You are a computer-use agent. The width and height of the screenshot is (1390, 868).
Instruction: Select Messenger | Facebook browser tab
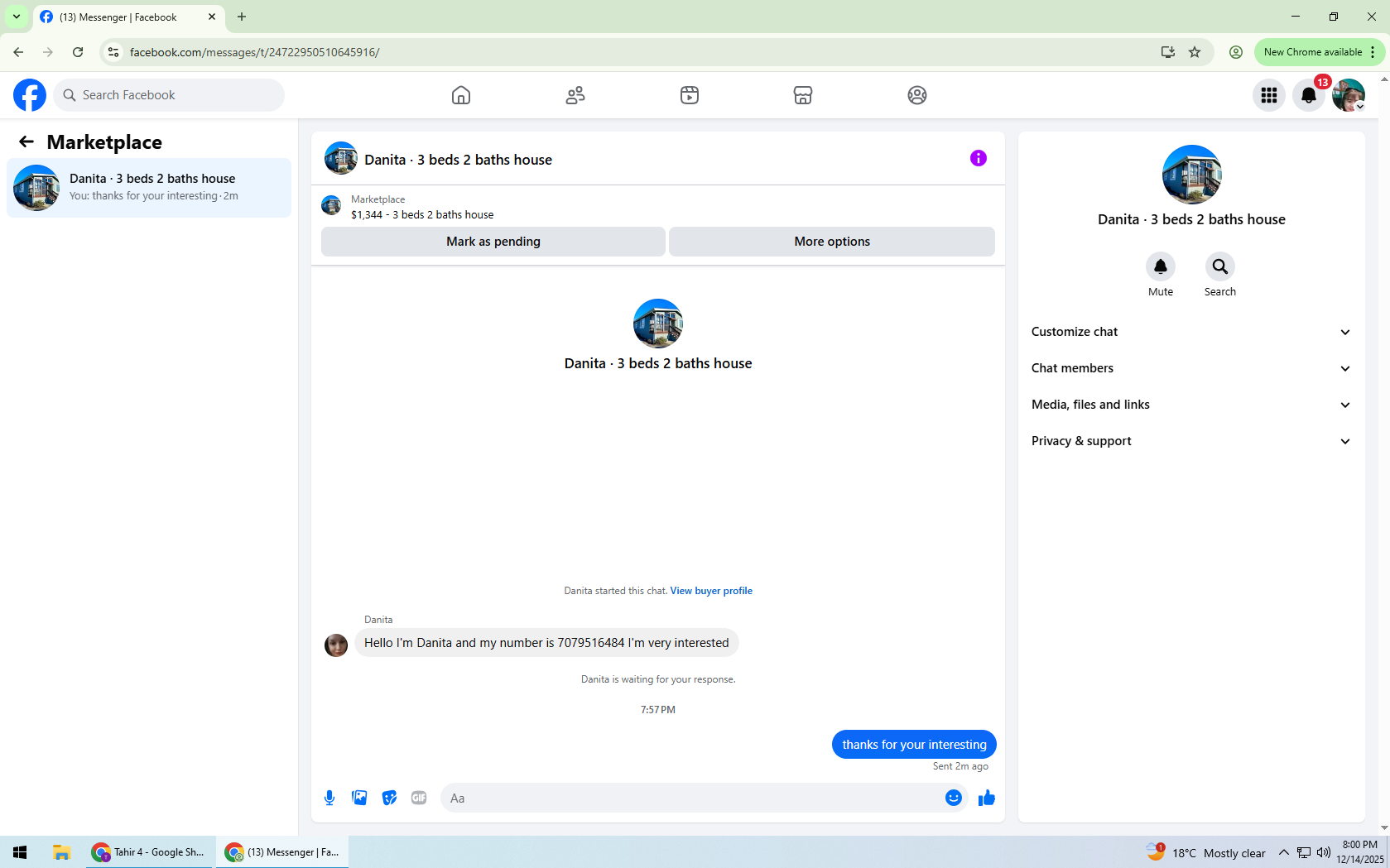(x=129, y=17)
